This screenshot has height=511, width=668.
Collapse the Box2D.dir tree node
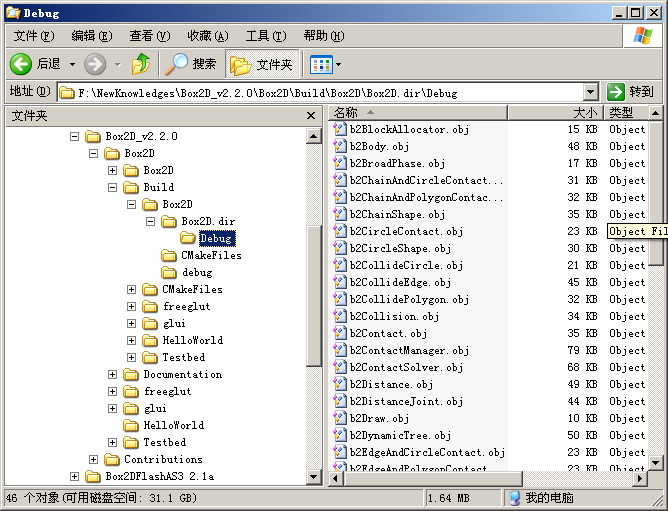click(x=150, y=222)
